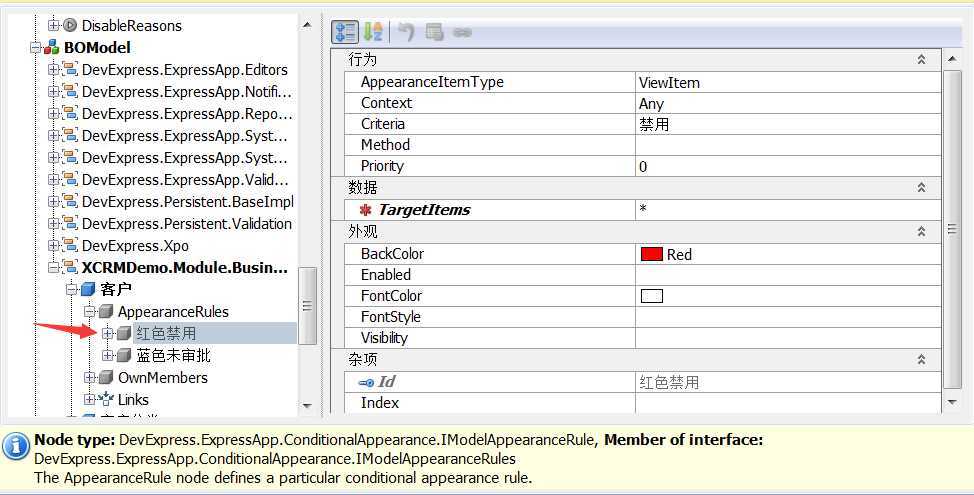Viewport: 974px width, 495px height.
Task: Click property grid scroll down arrow
Action: coord(952,403)
